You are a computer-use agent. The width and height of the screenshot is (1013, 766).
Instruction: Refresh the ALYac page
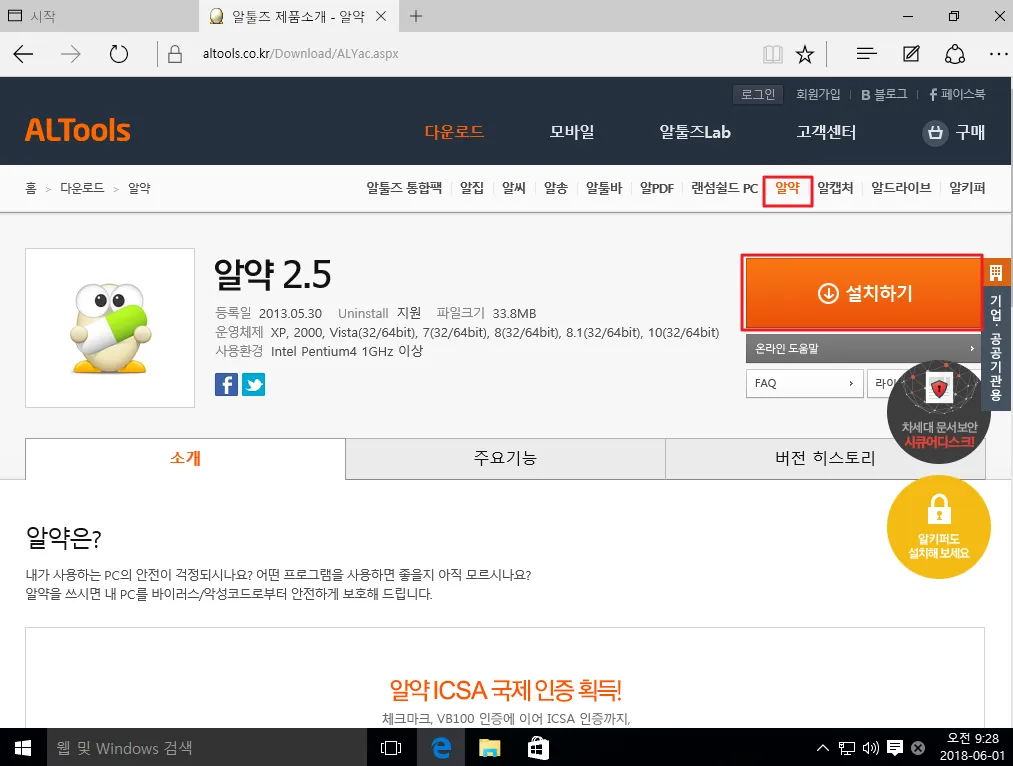[x=119, y=54]
